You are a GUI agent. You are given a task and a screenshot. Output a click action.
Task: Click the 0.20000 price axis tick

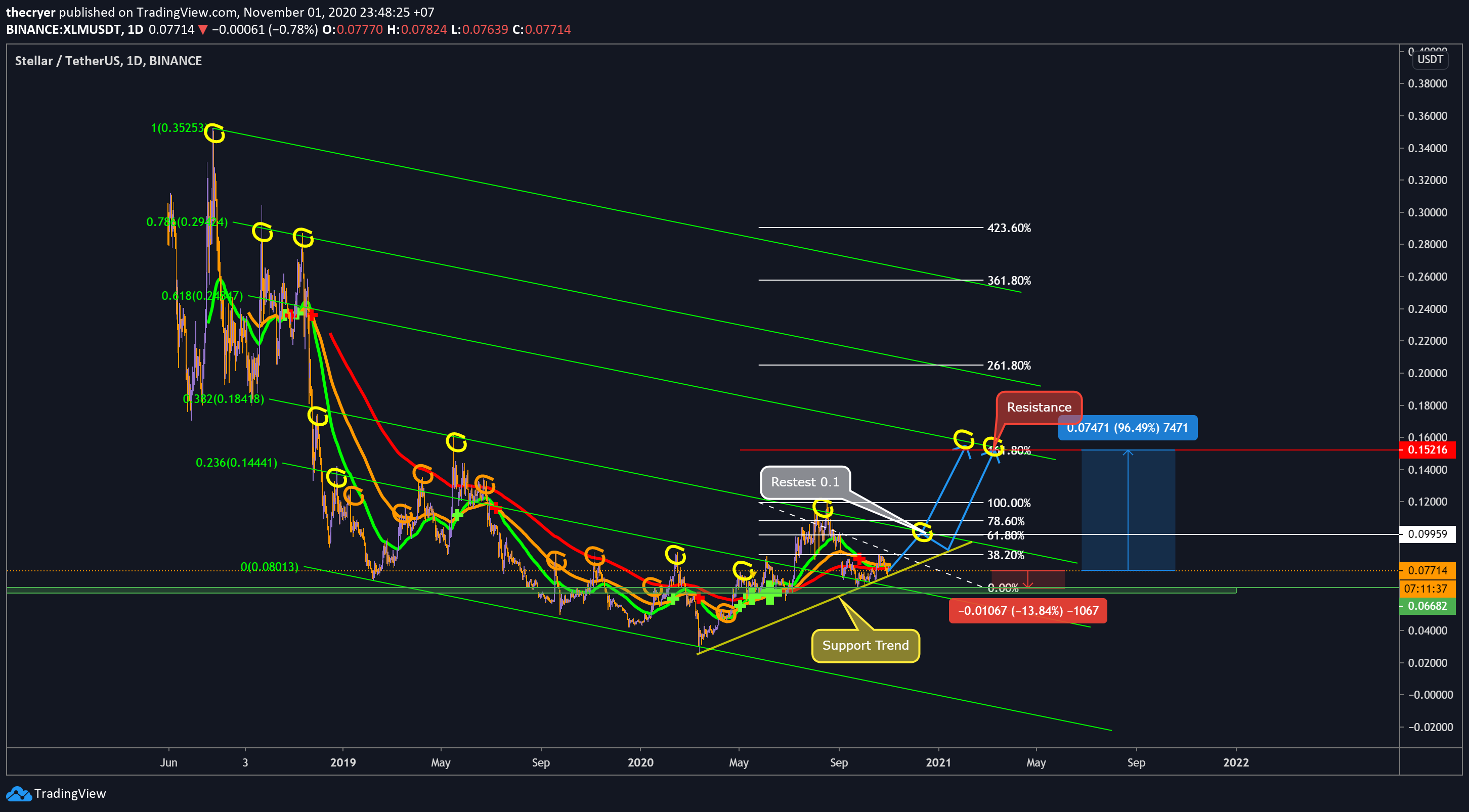[1428, 373]
